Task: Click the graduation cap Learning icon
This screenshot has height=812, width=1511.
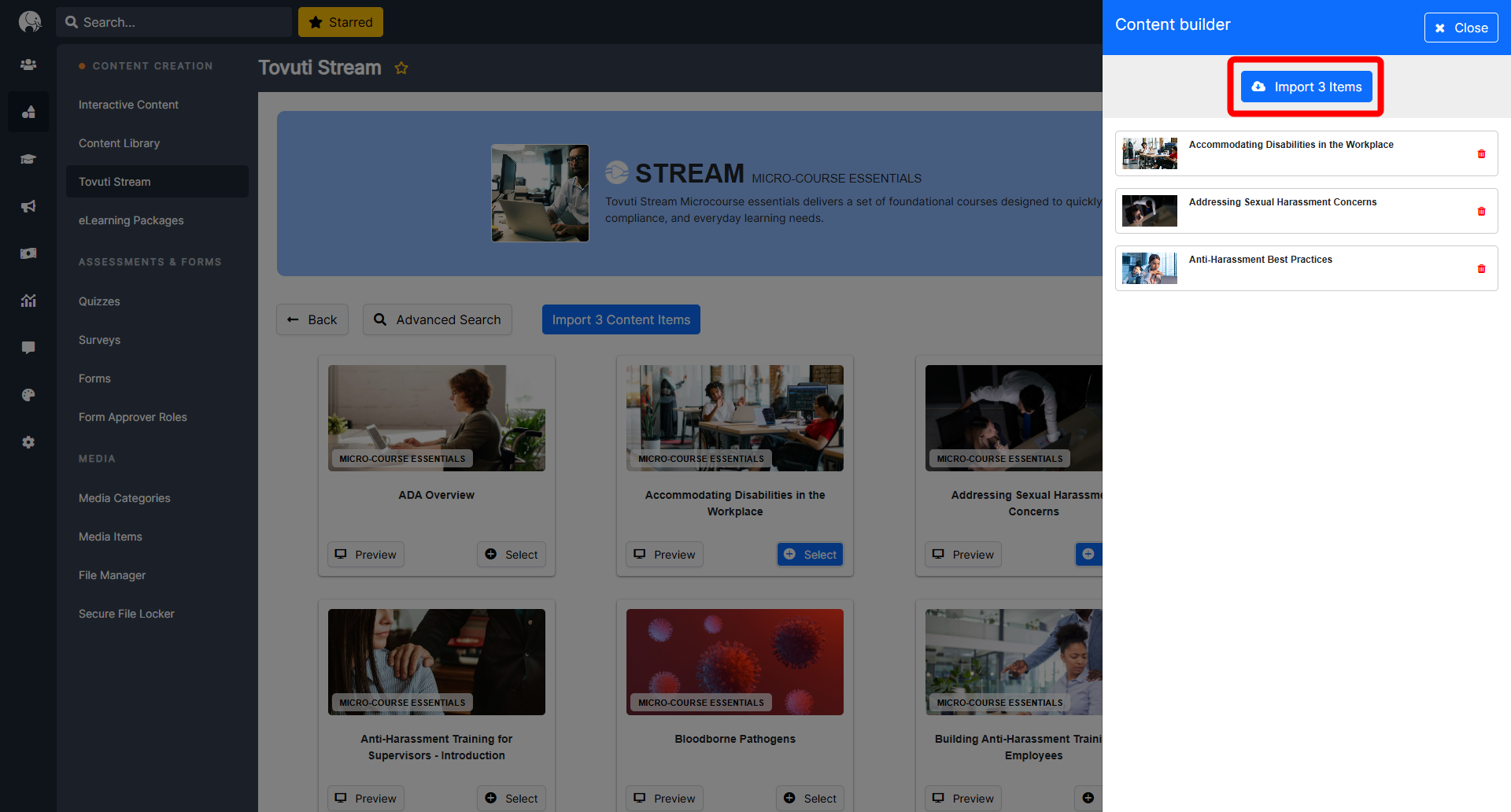Action: (28, 159)
